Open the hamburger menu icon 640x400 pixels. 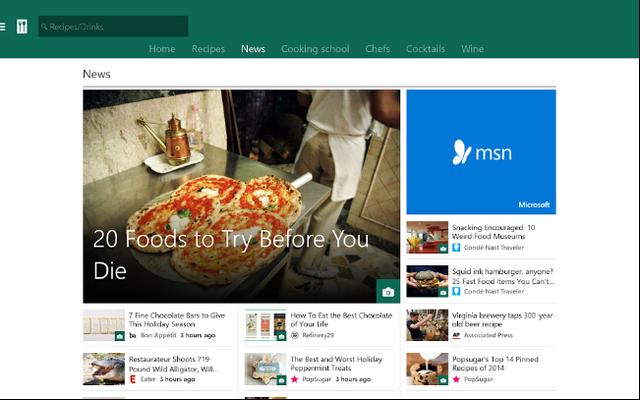click(x=2, y=27)
